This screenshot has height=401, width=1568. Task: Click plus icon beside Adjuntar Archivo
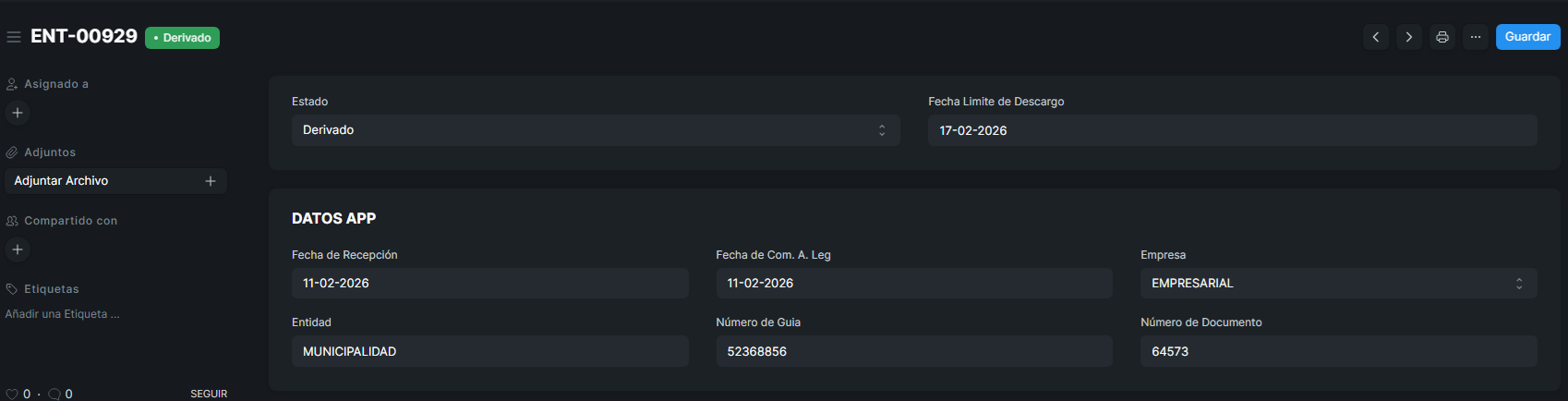pos(211,181)
